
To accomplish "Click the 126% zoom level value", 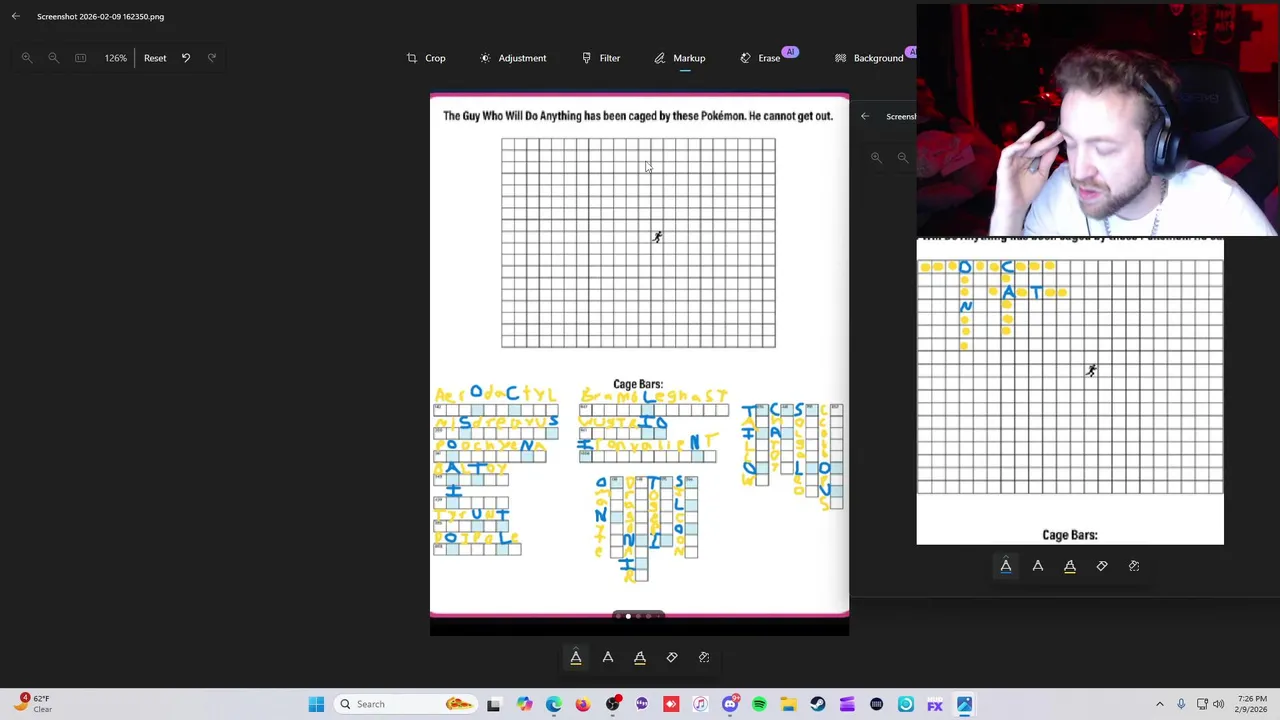I will [116, 58].
